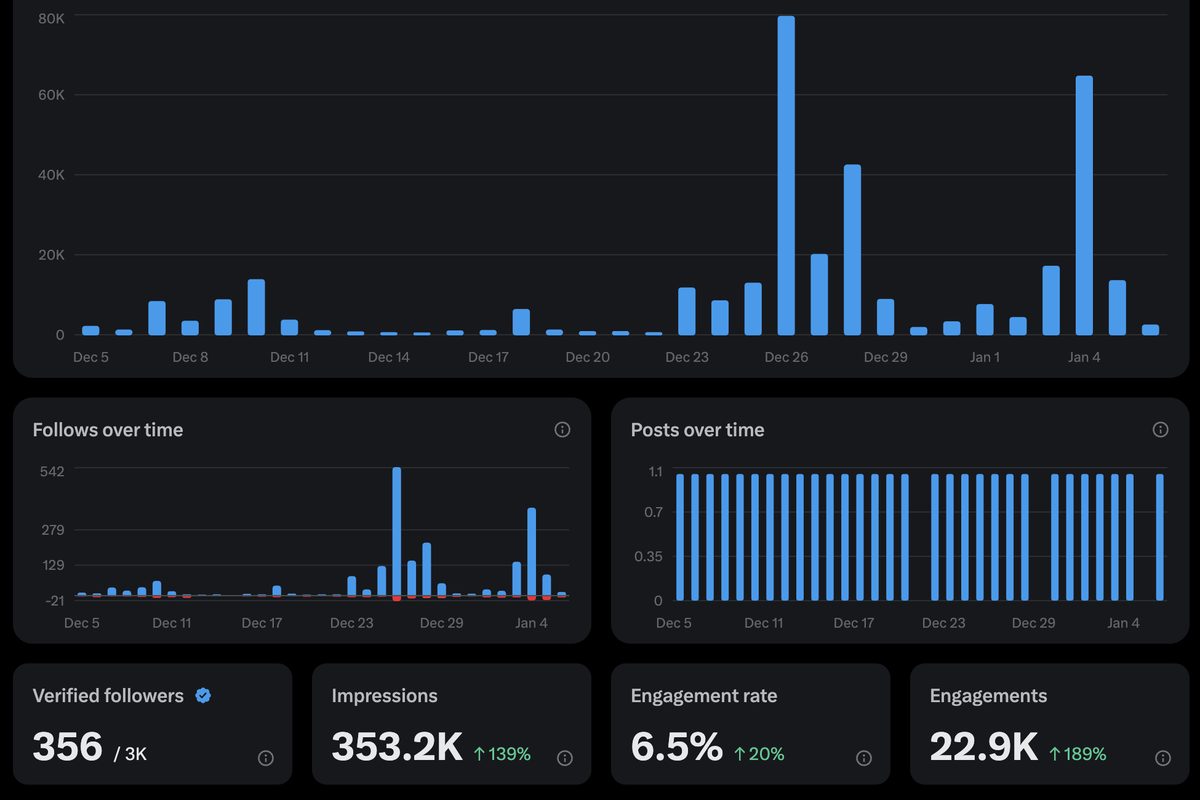Click the '353.2K' impressions value
1200x800 pixels.
click(x=397, y=747)
